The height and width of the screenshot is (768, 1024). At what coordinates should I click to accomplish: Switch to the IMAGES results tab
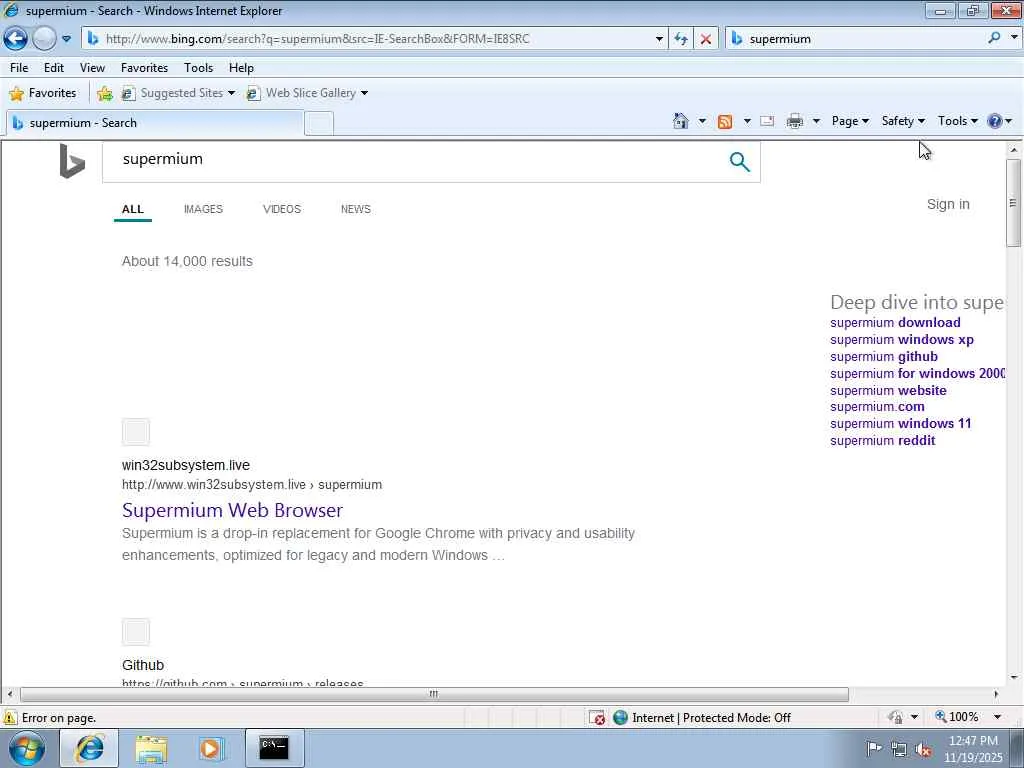[203, 209]
